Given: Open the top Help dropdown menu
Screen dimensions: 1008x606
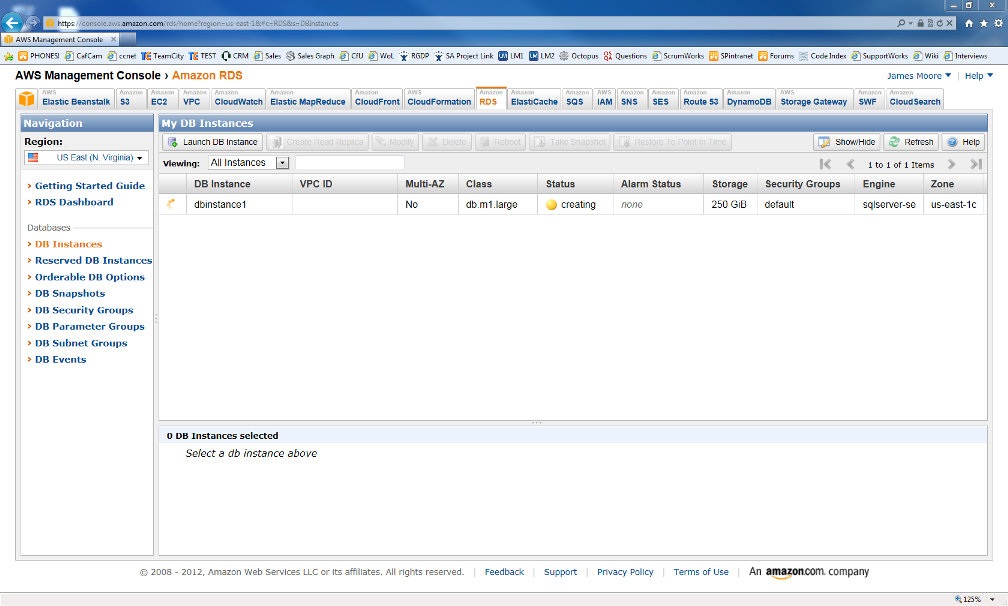Looking at the screenshot, I should 978,76.
